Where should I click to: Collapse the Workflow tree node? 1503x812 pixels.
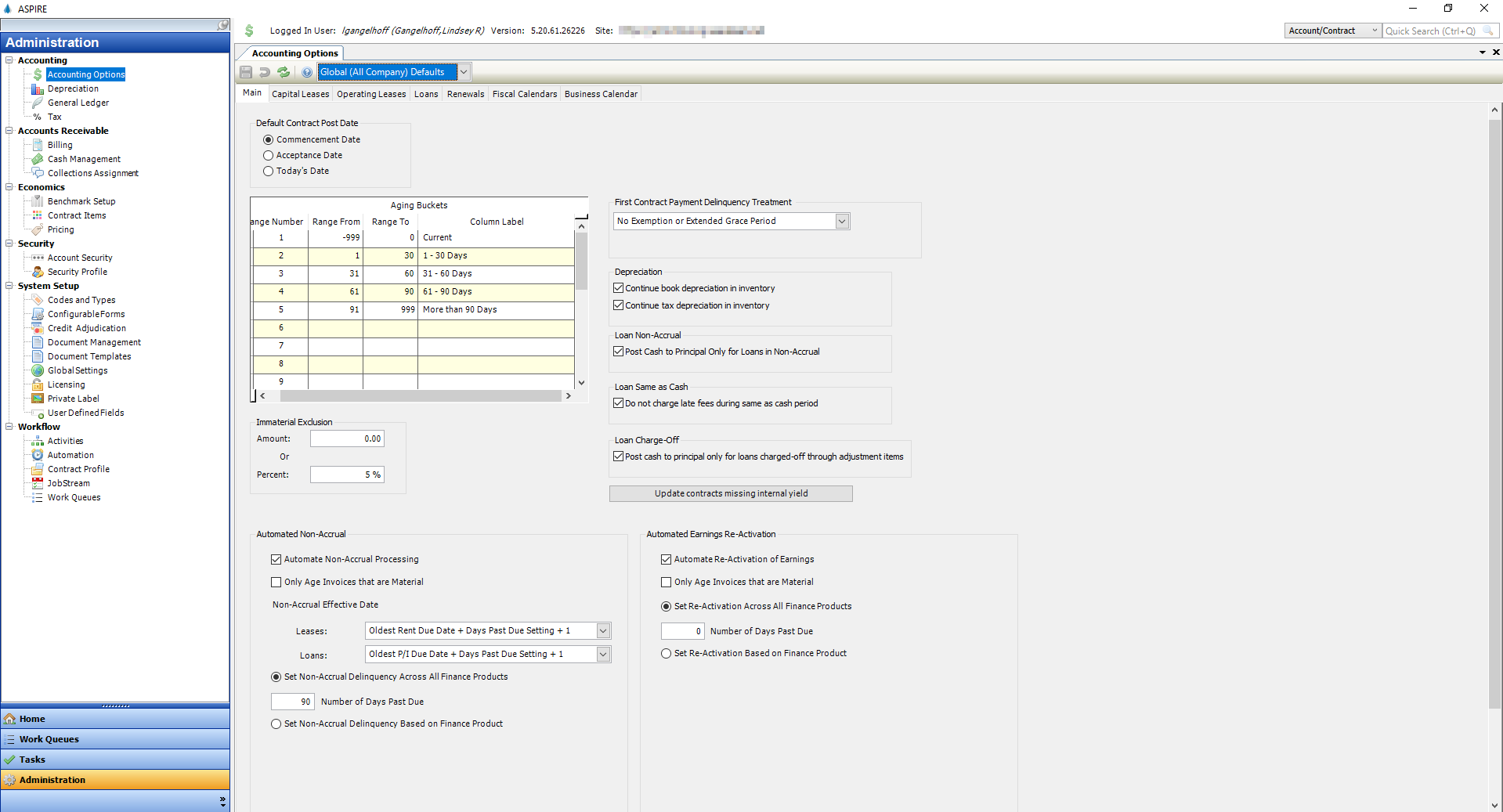click(9, 427)
